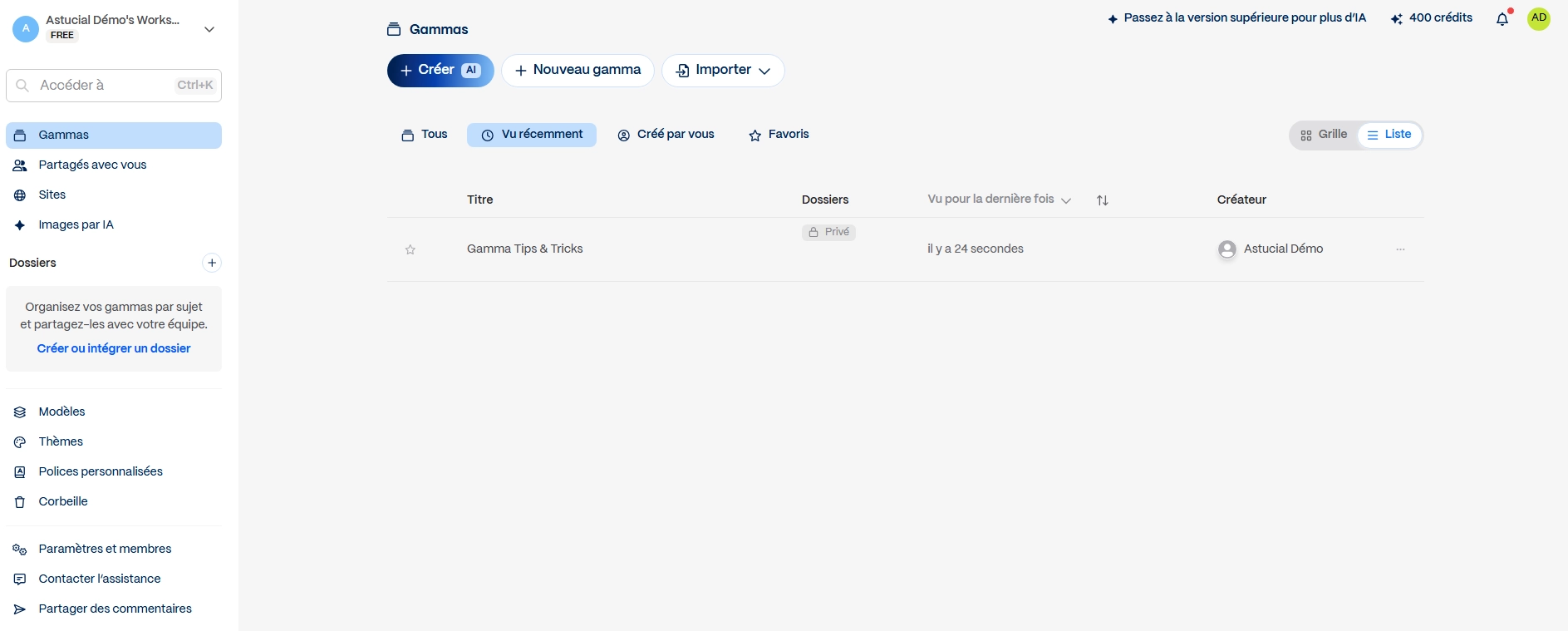This screenshot has height=631, width=1568.
Task: Switch to Grille view
Action: tap(1324, 135)
